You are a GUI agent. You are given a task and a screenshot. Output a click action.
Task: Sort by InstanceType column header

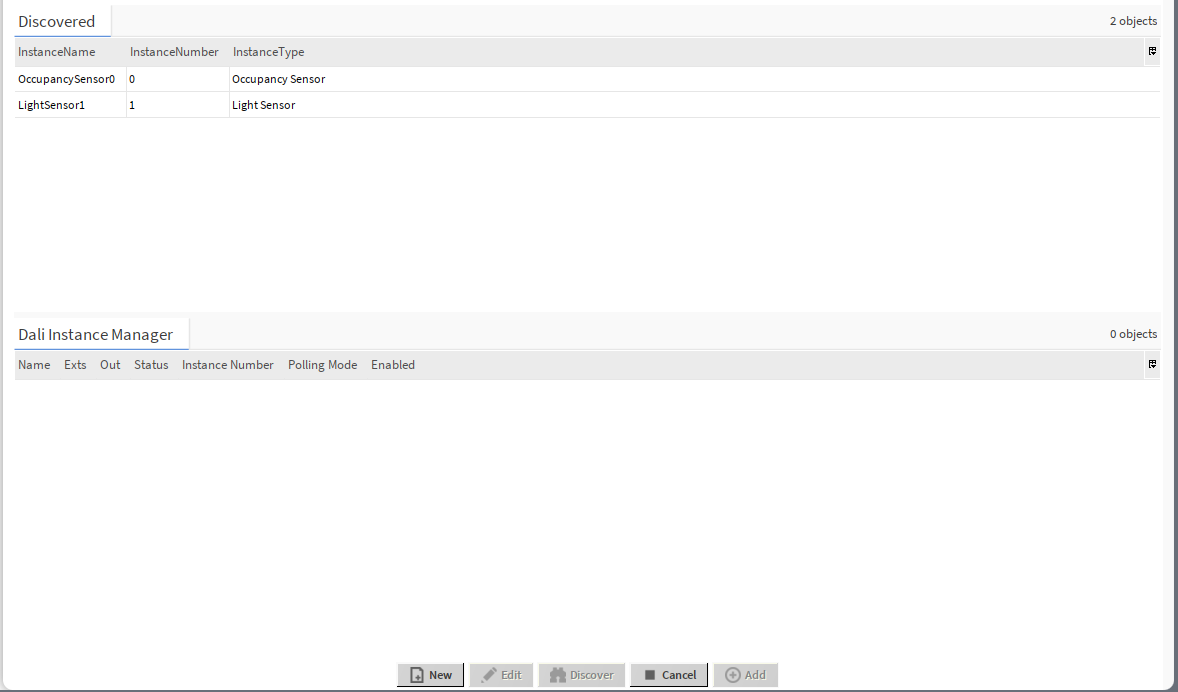[268, 52]
